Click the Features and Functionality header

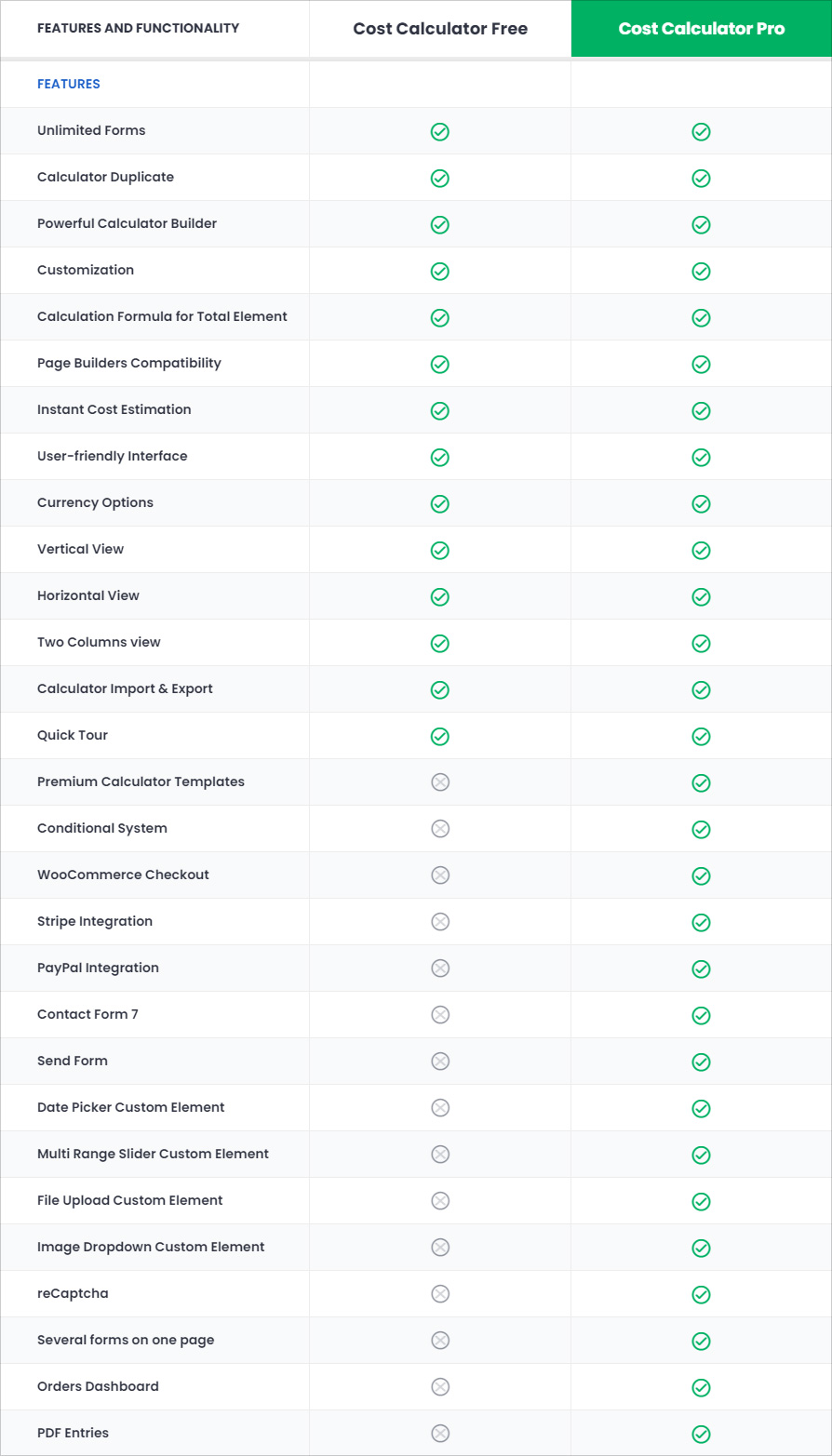[138, 28]
